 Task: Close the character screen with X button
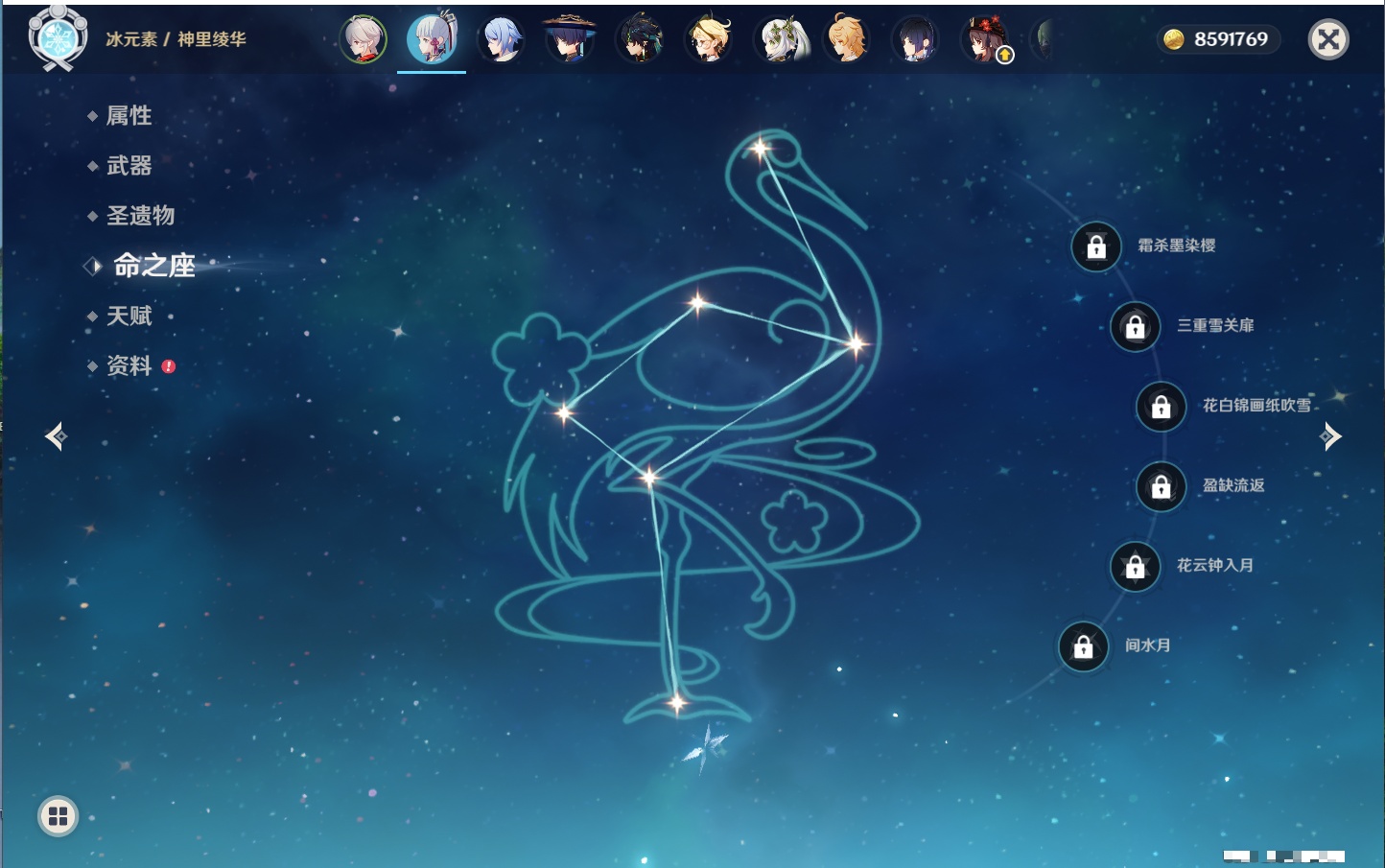pos(1328,39)
